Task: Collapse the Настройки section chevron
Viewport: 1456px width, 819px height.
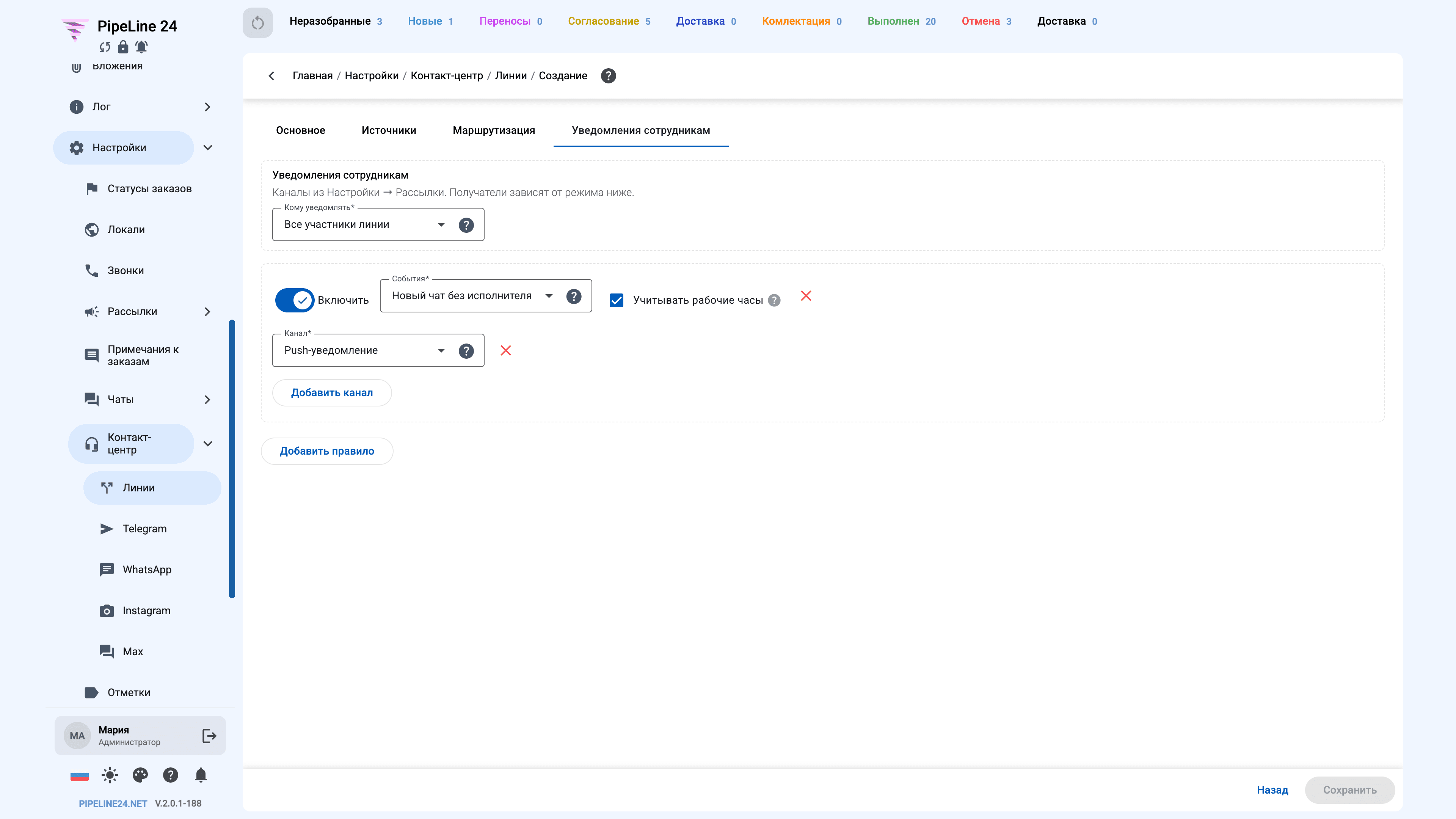Action: pyautogui.click(x=207, y=147)
